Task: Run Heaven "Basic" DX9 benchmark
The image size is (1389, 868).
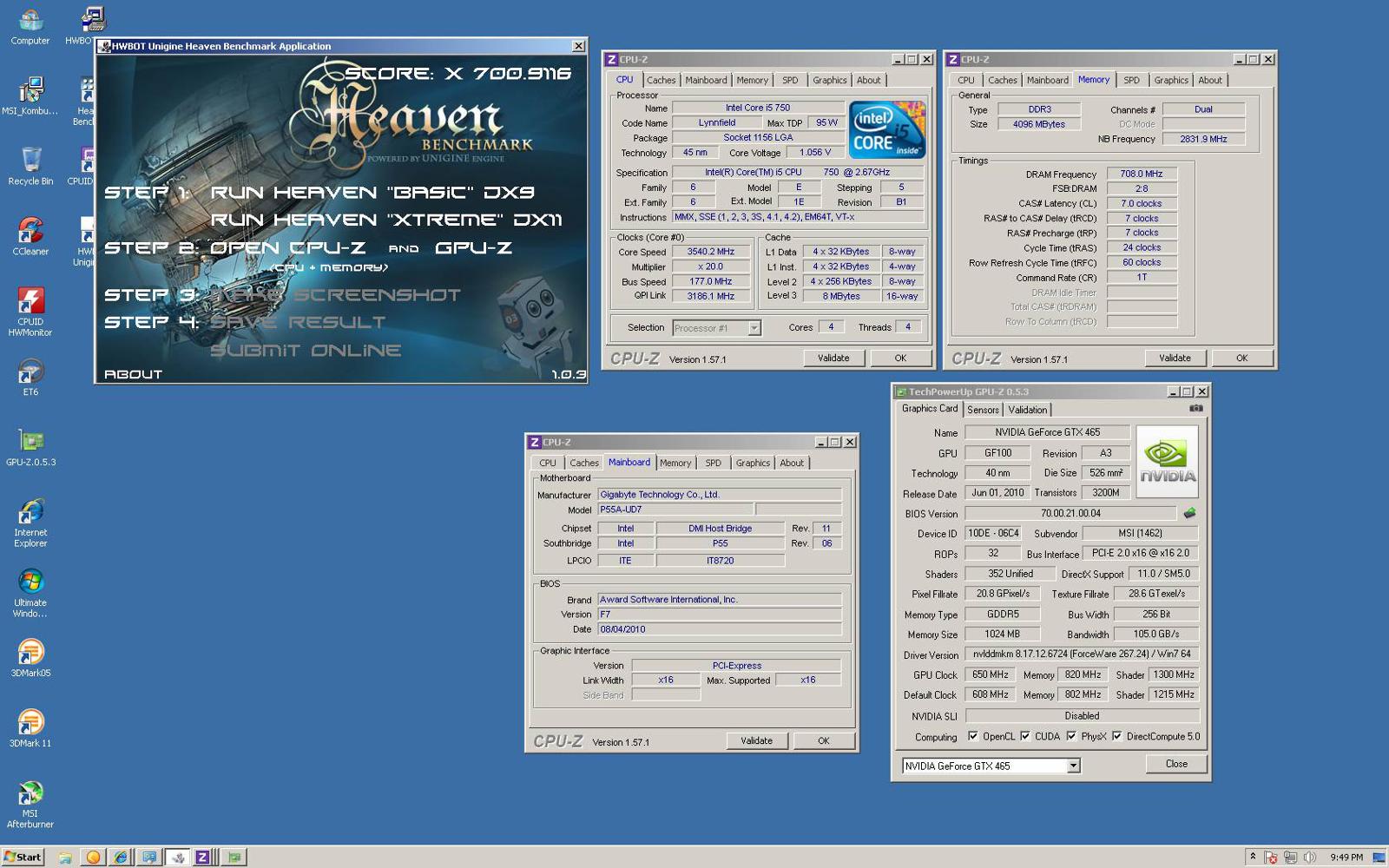Action: coord(372,193)
